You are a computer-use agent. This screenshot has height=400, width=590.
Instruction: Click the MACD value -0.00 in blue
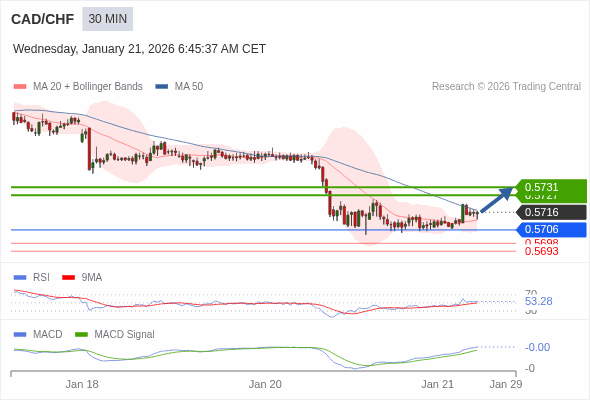point(537,347)
